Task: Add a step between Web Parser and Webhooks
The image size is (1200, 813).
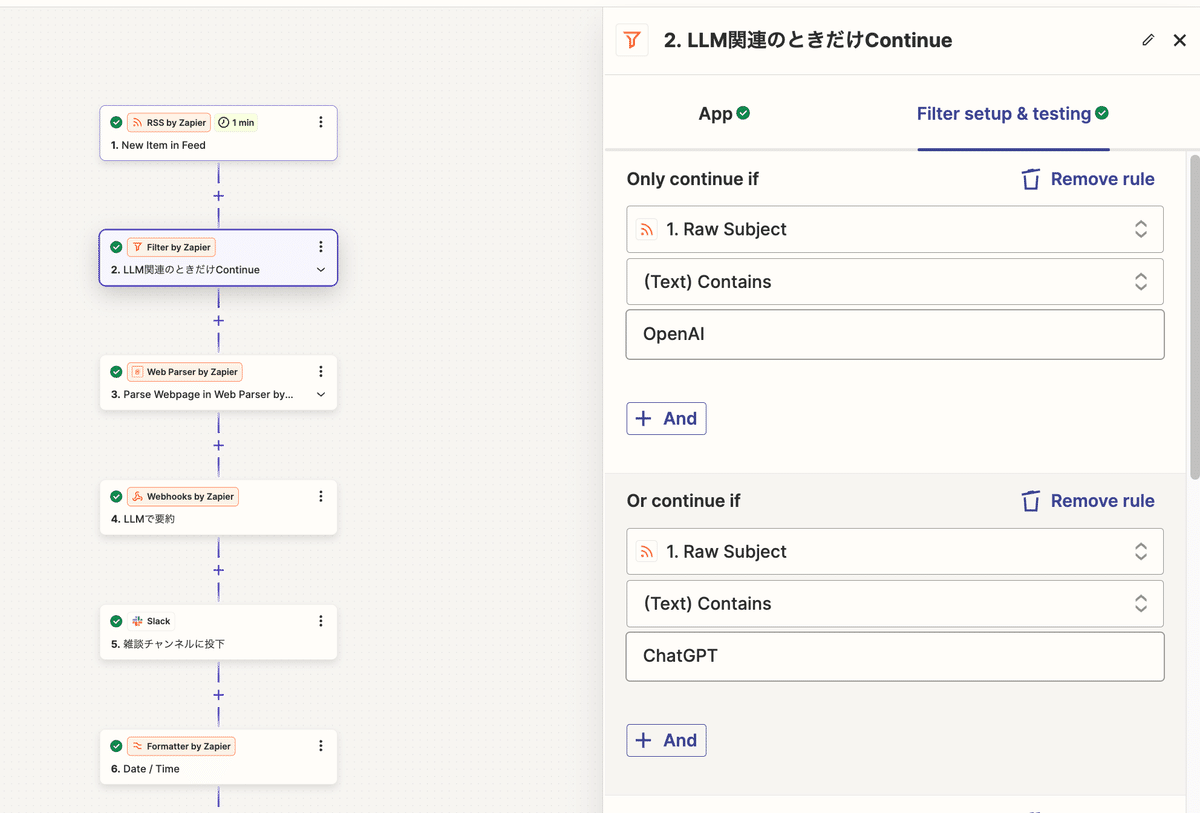Action: 218,445
